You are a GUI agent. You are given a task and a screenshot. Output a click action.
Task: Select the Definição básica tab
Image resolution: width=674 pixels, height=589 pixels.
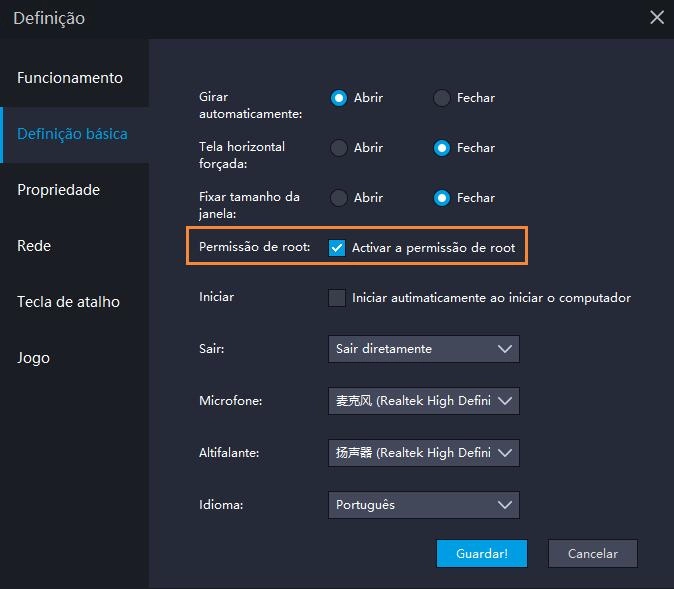(x=74, y=134)
